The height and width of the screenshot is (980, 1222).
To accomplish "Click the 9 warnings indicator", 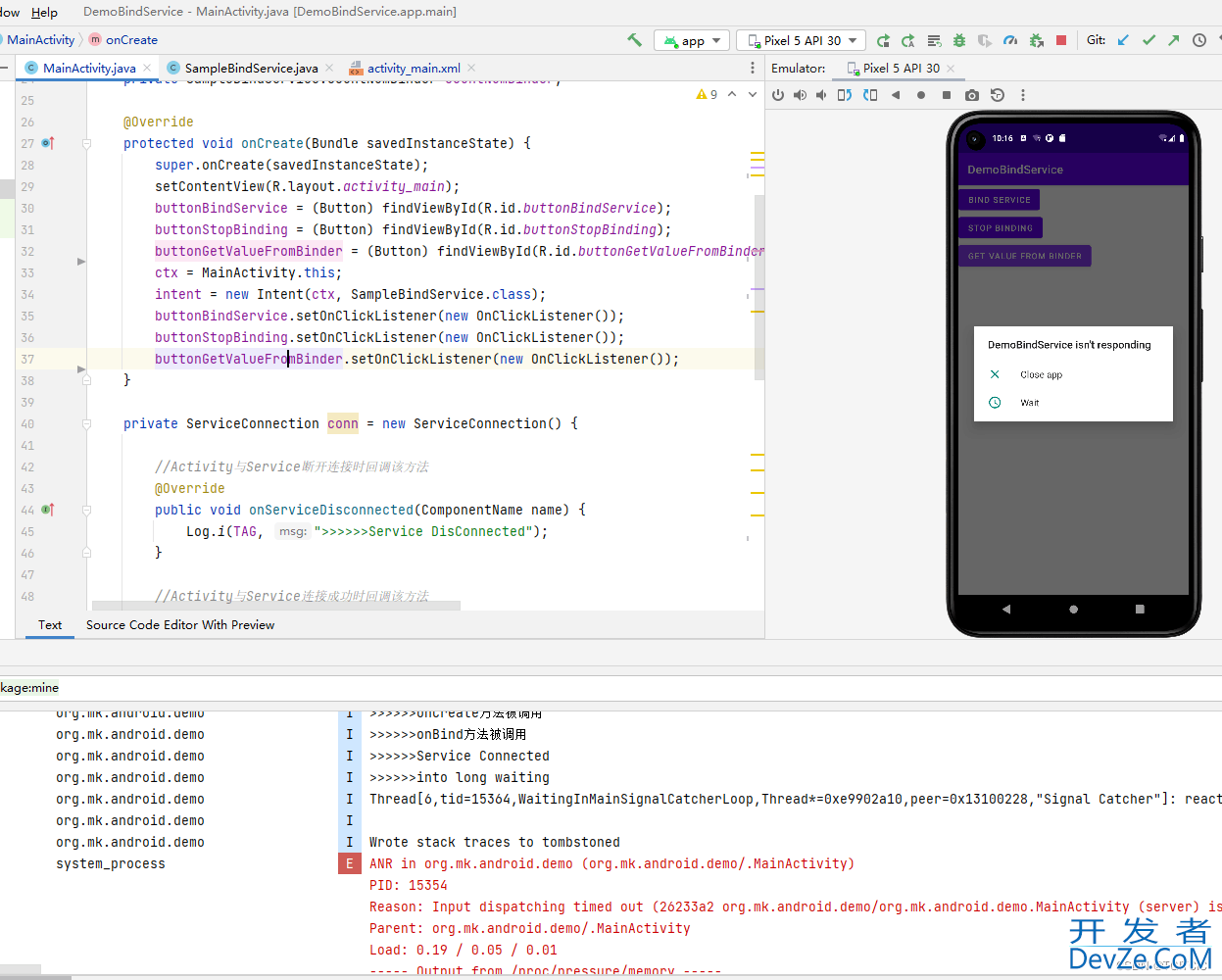I will [x=707, y=94].
